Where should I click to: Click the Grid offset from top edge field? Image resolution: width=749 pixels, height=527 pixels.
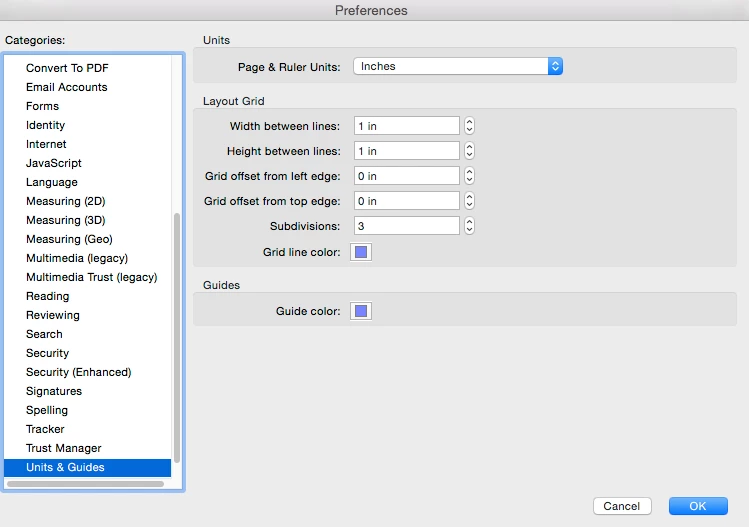point(407,201)
